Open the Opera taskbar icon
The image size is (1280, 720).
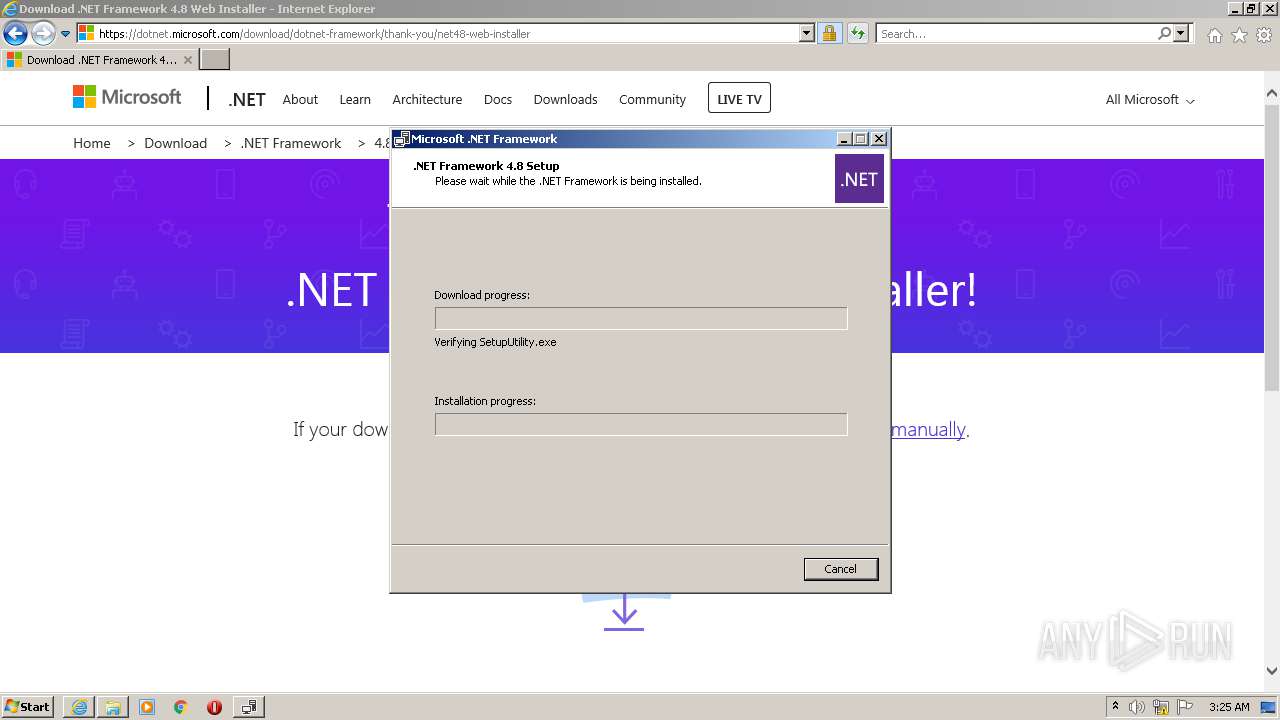coord(214,707)
